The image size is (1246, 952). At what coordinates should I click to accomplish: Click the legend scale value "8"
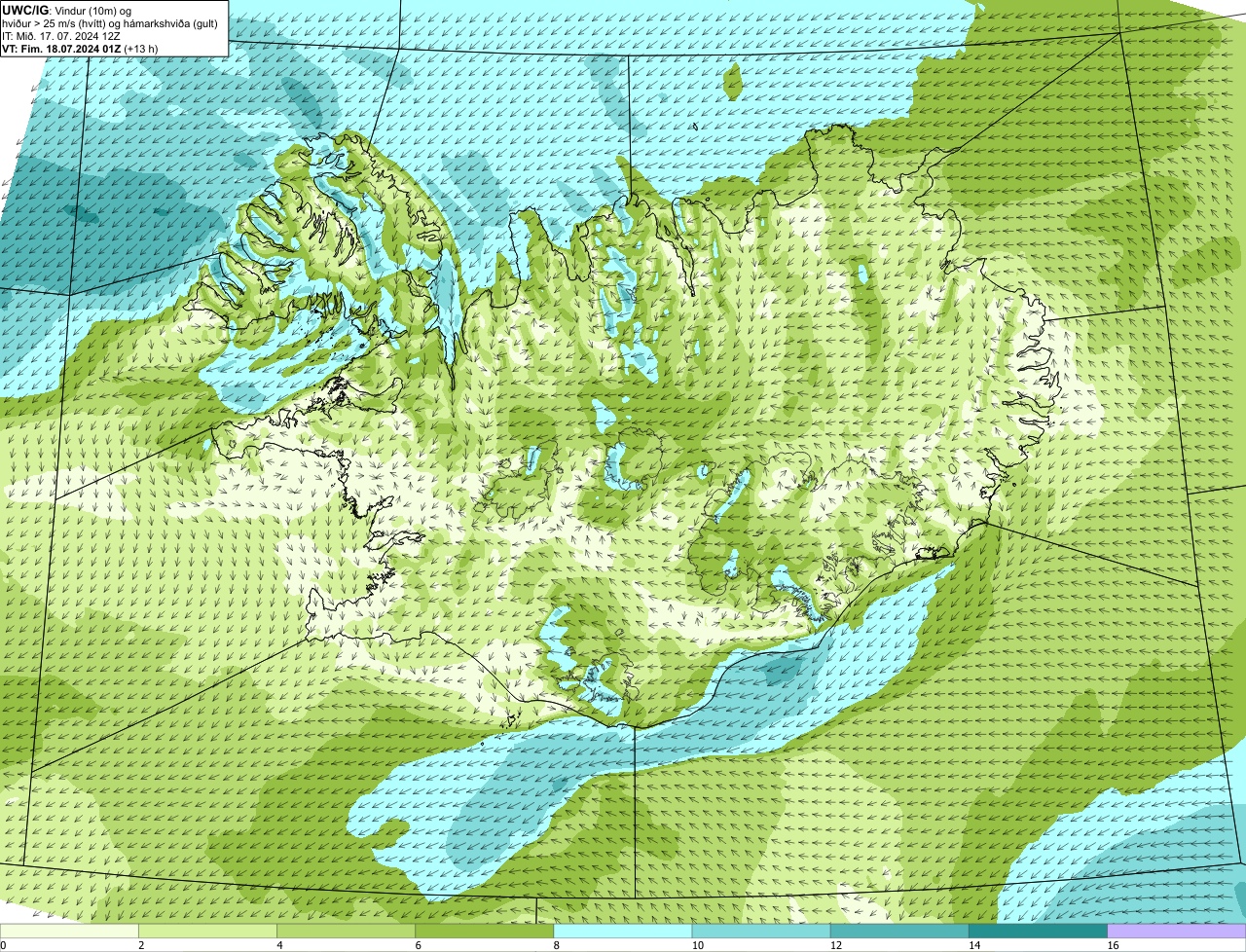pos(556,945)
